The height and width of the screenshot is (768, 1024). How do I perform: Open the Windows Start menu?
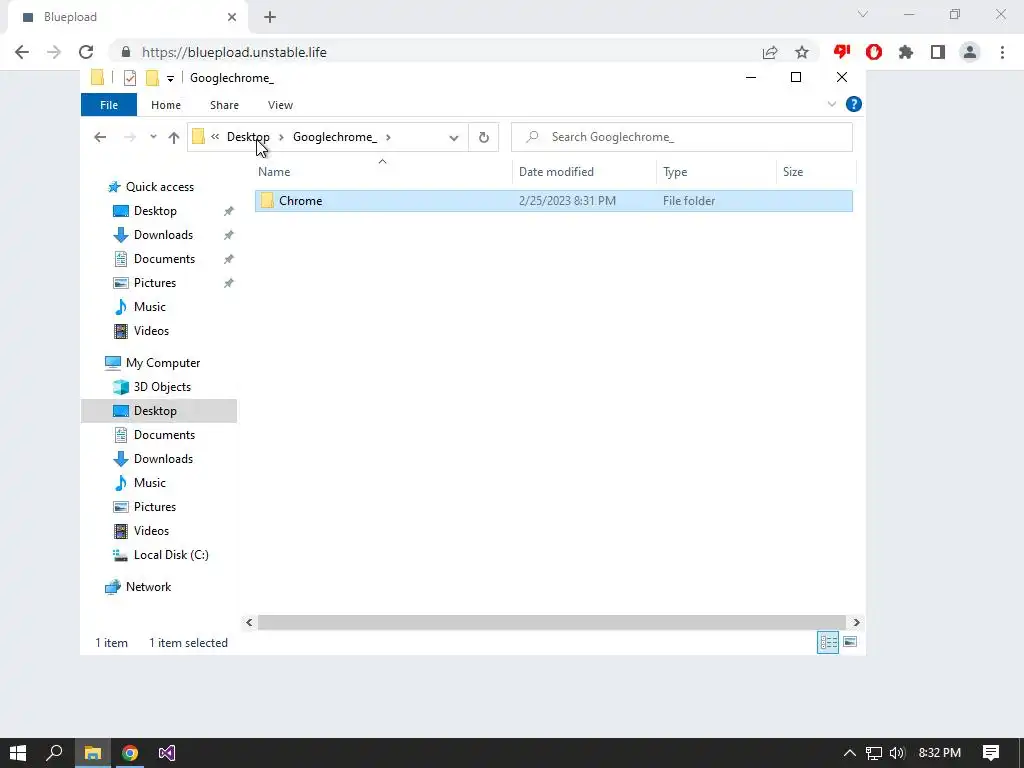coord(18,753)
